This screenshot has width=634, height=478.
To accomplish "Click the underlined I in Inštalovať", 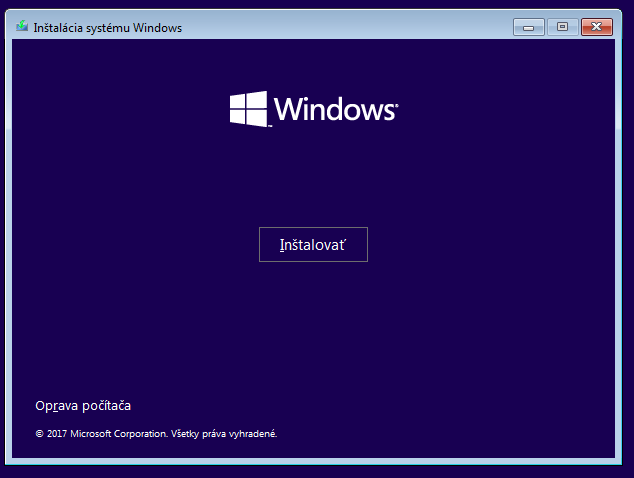I will [282, 245].
